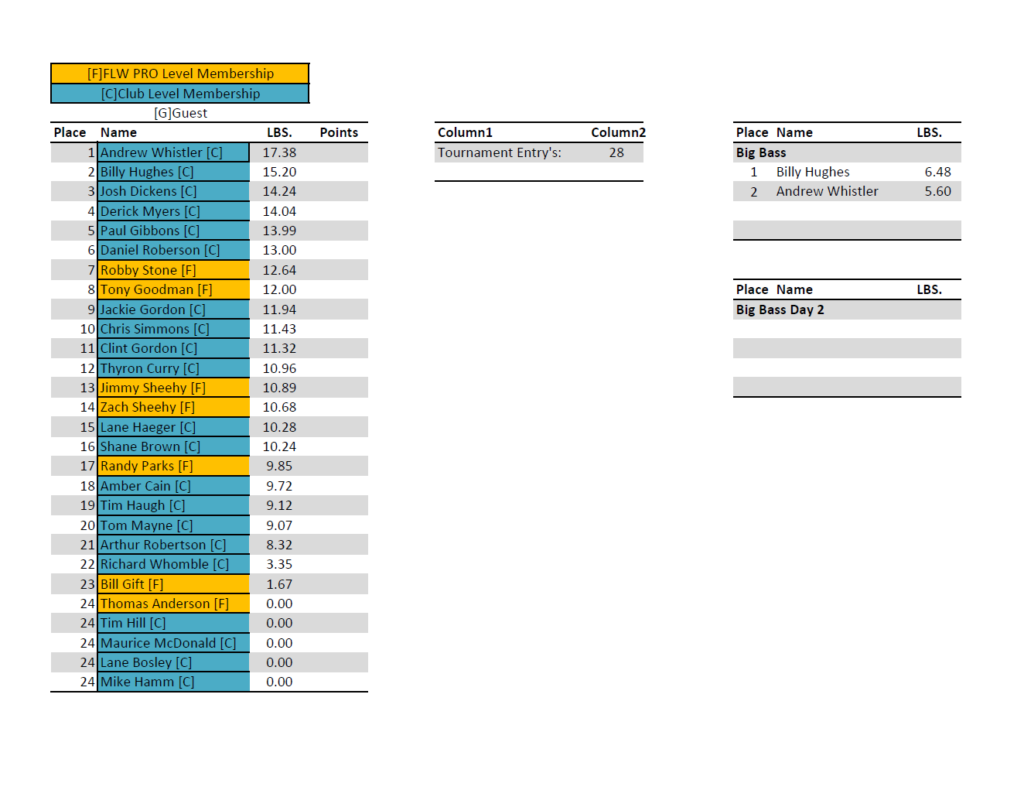
Task: Select Richard Whomble [C] cell
Action: (173, 564)
